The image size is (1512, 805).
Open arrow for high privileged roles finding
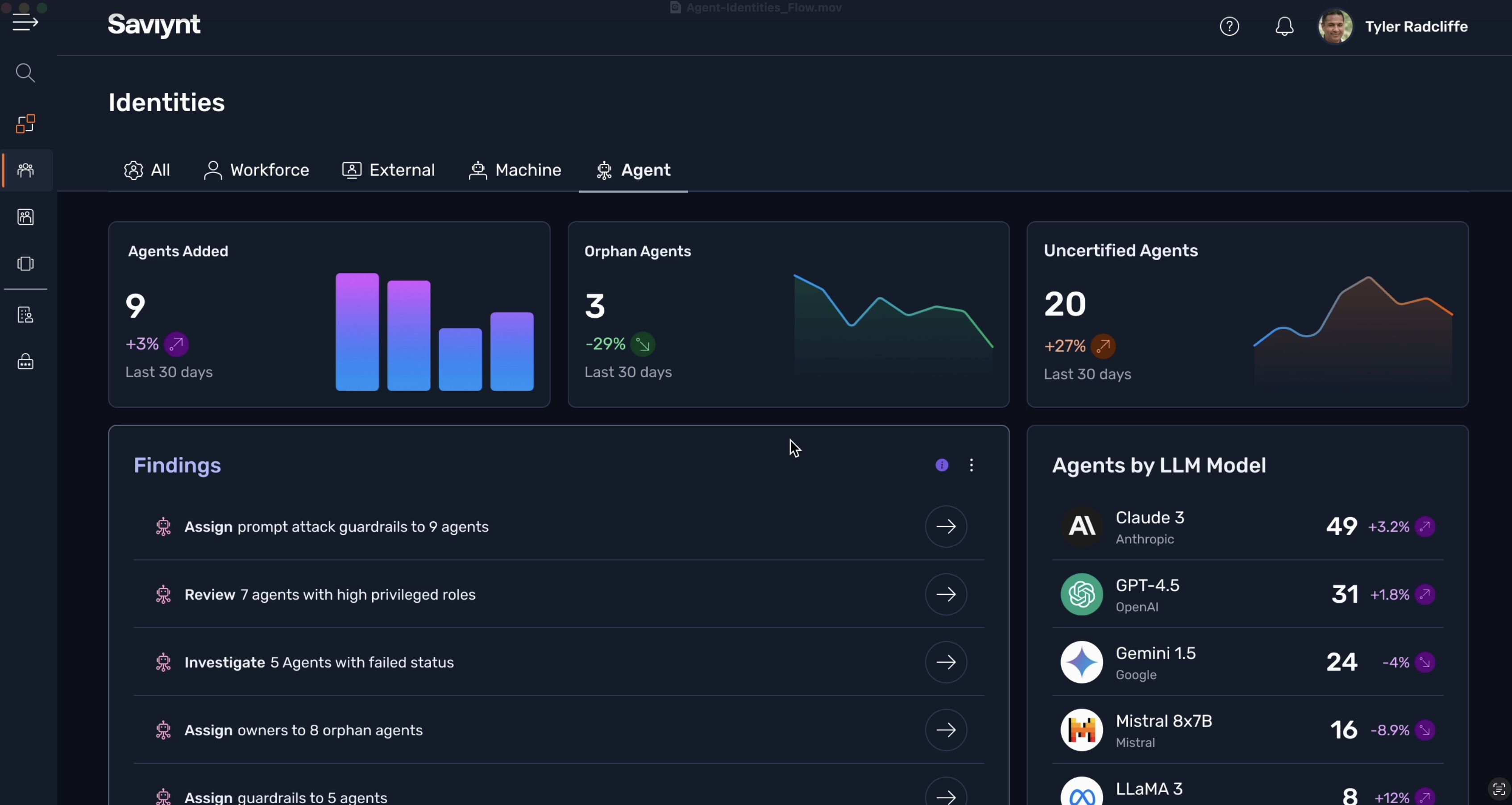click(946, 594)
